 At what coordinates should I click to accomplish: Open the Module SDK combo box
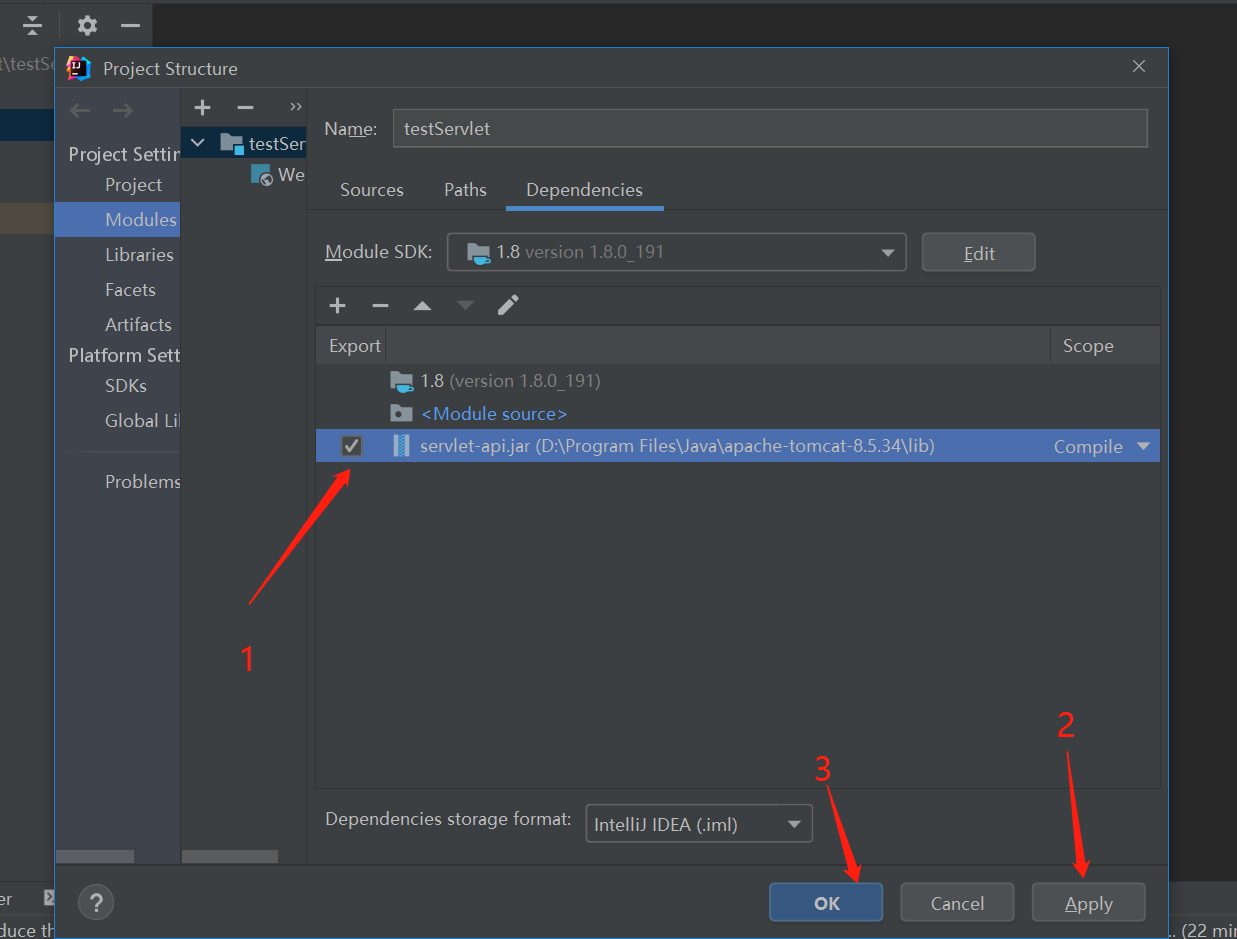coord(676,252)
